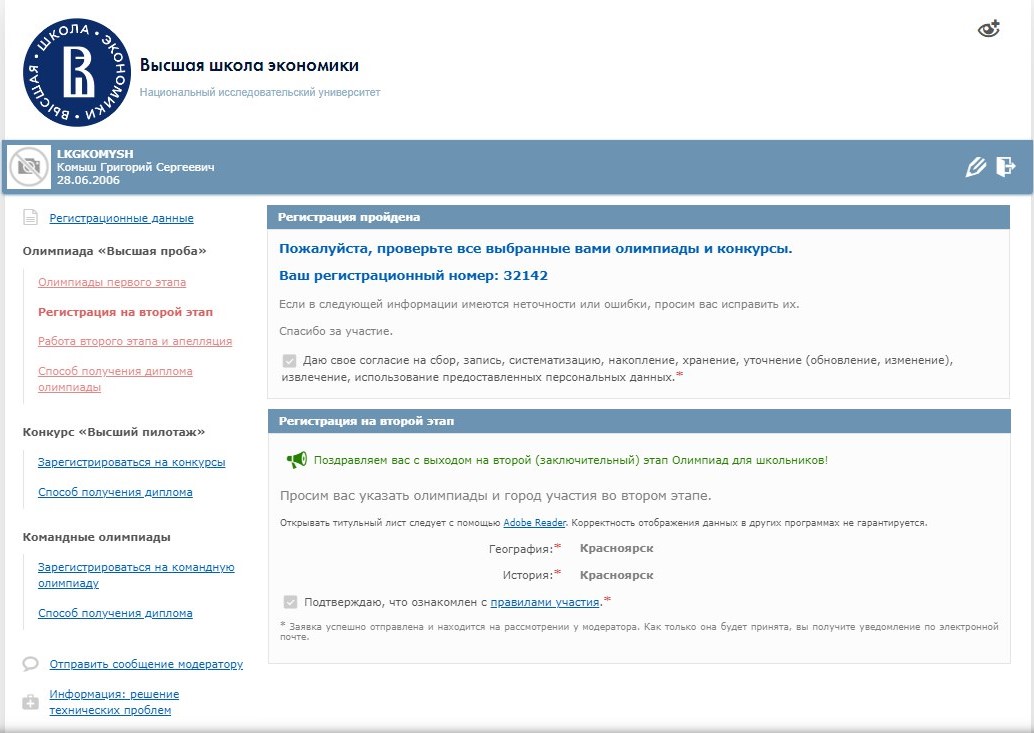The width and height of the screenshot is (1034, 733).
Task: Toggle the personal data consent checkbox
Action: pyautogui.click(x=290, y=360)
